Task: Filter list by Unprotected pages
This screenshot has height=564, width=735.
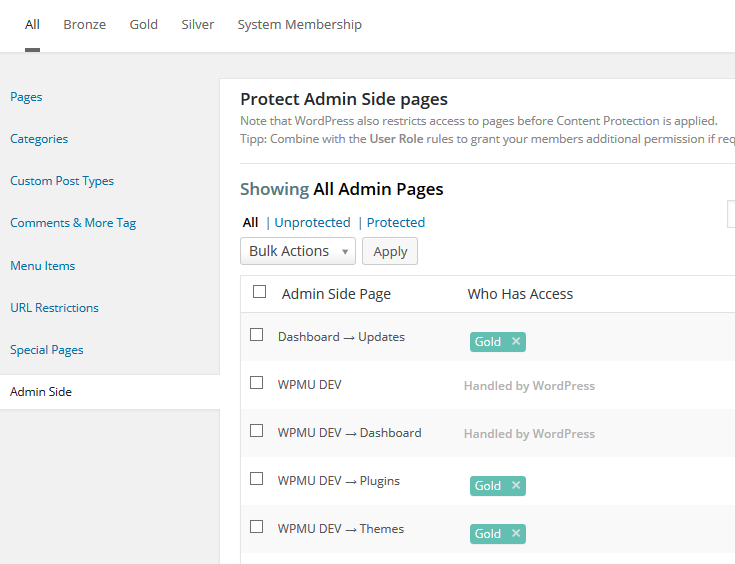Action: tap(312, 223)
